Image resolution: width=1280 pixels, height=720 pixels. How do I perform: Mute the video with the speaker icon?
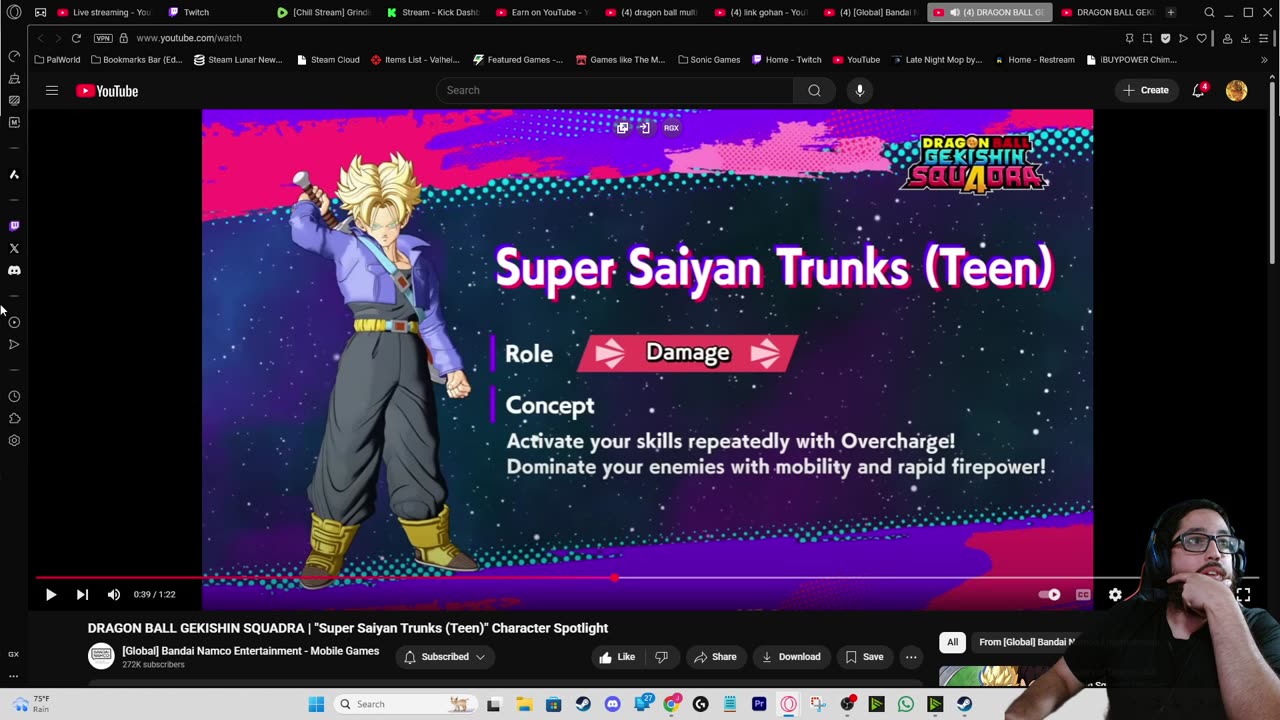pos(114,594)
